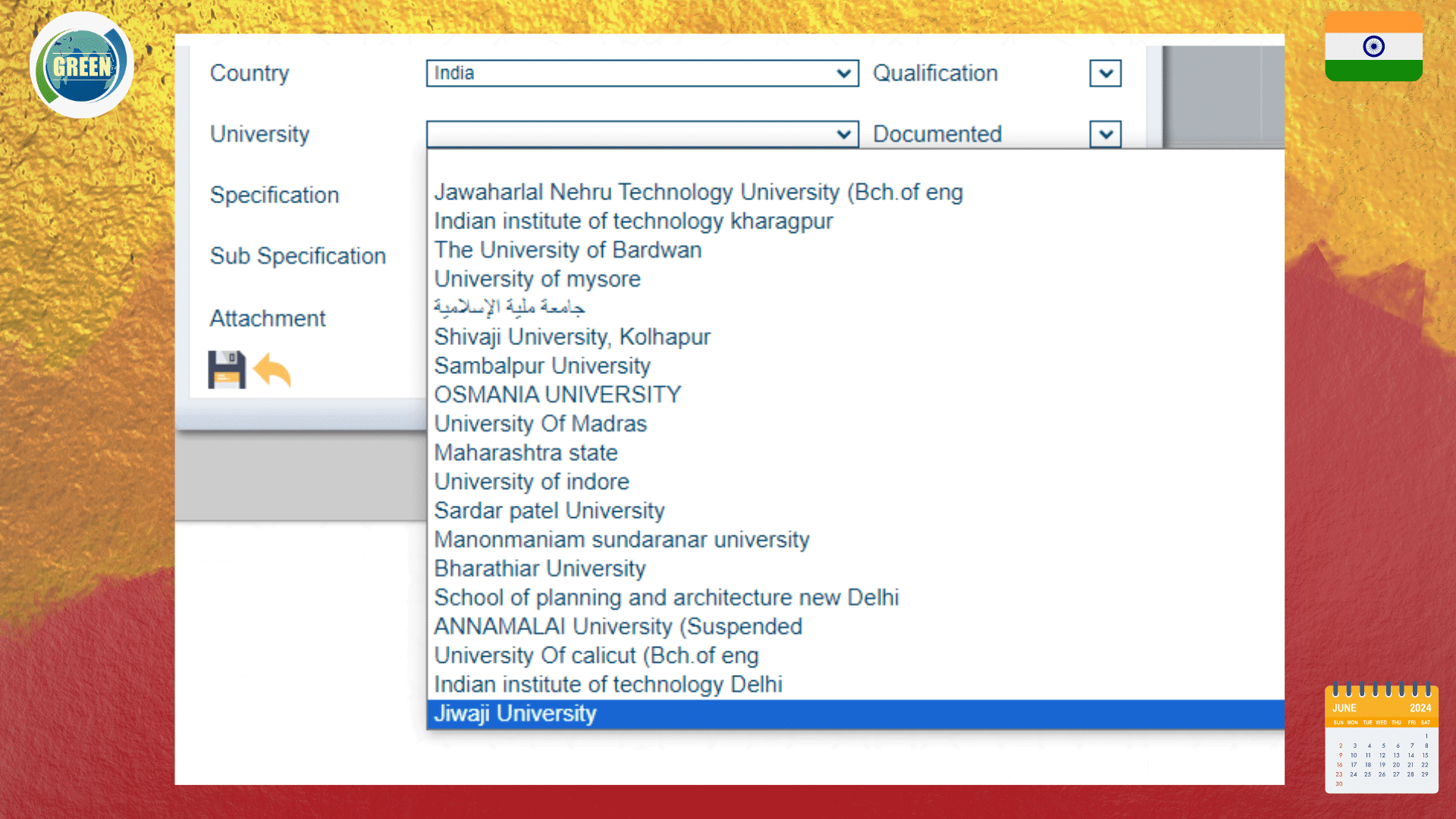Click the save (floppy disk) icon
Screen dimensions: 1456x819
pos(227,369)
